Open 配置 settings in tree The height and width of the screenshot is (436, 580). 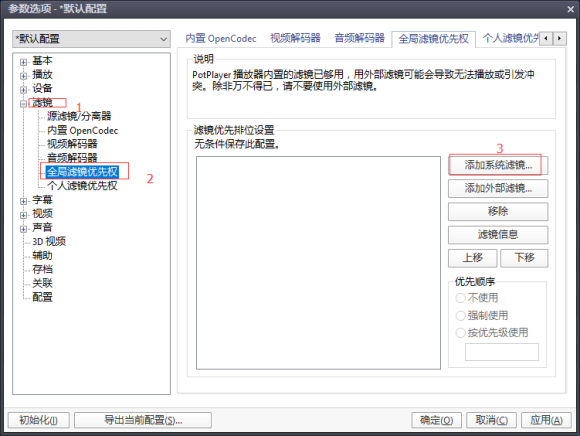click(x=42, y=297)
